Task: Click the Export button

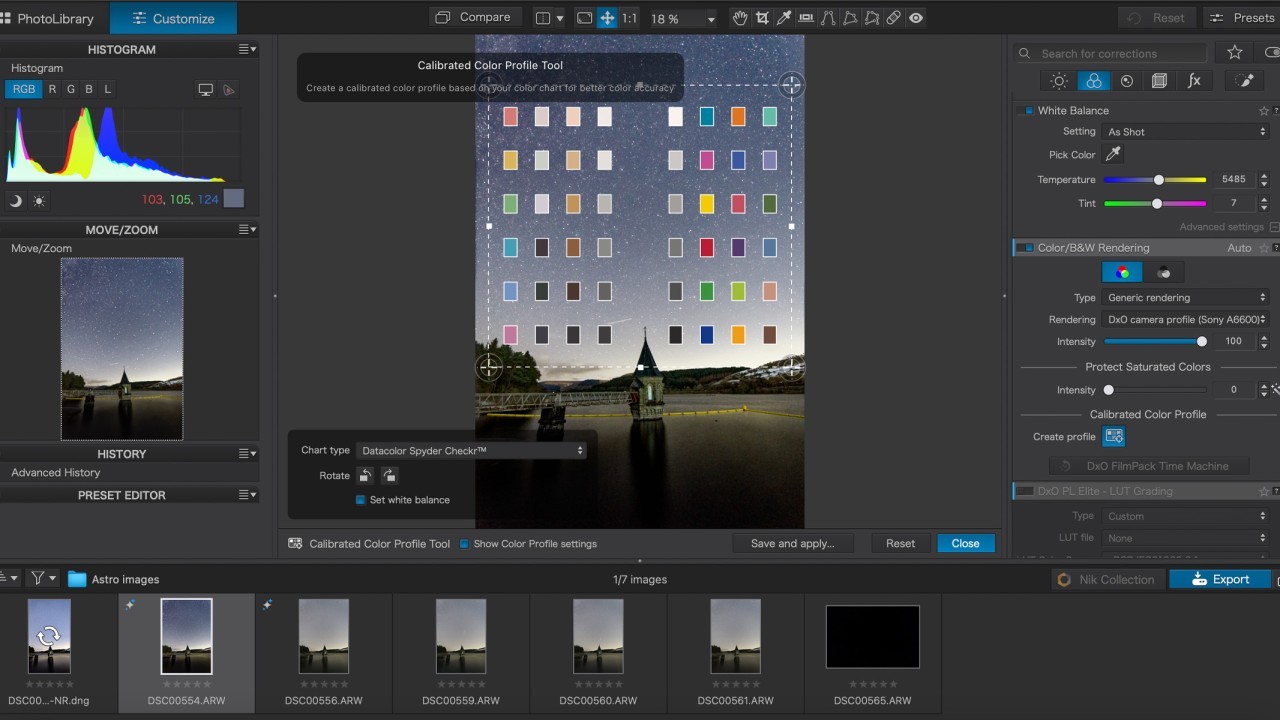Action: [x=1220, y=579]
